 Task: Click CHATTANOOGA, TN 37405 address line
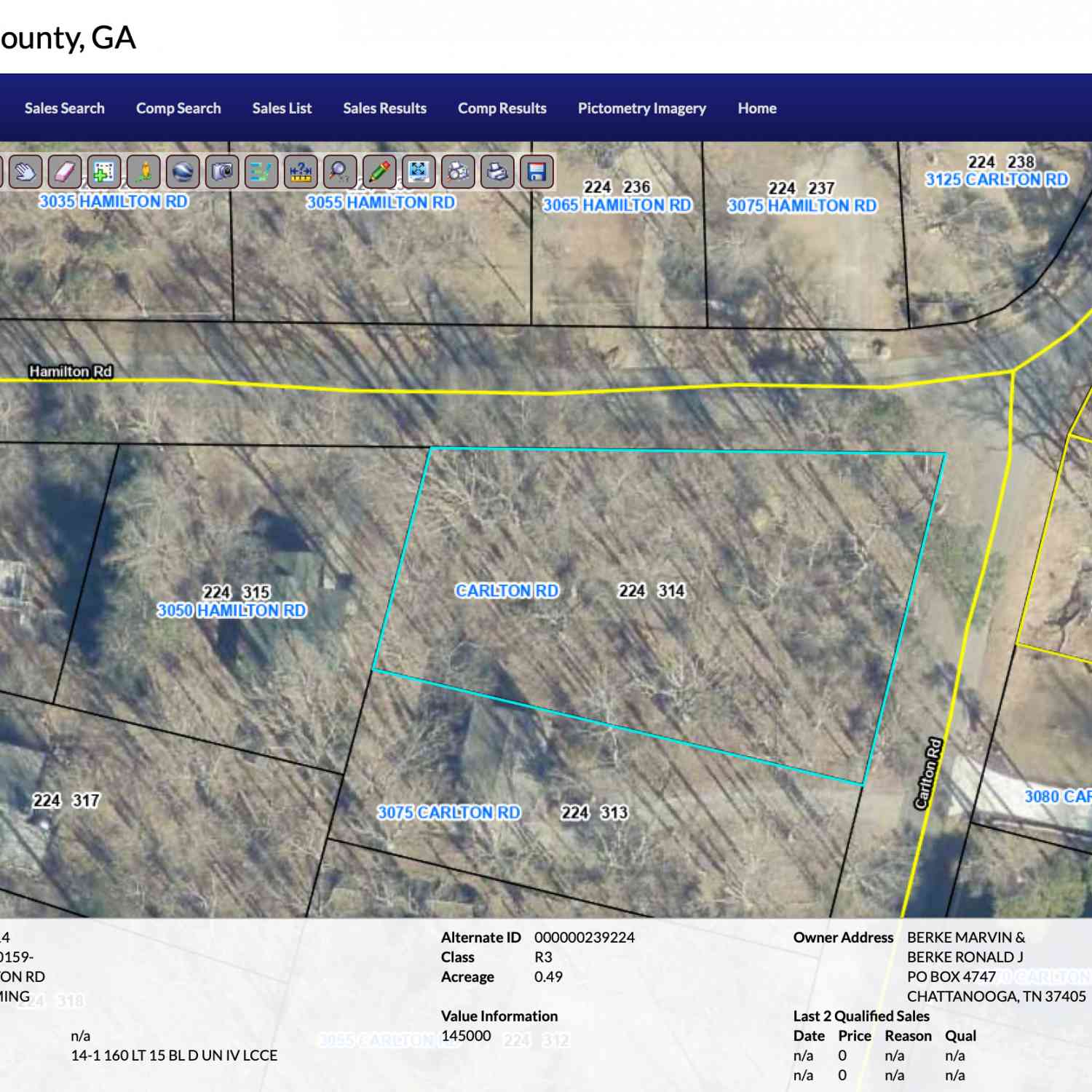click(x=997, y=996)
